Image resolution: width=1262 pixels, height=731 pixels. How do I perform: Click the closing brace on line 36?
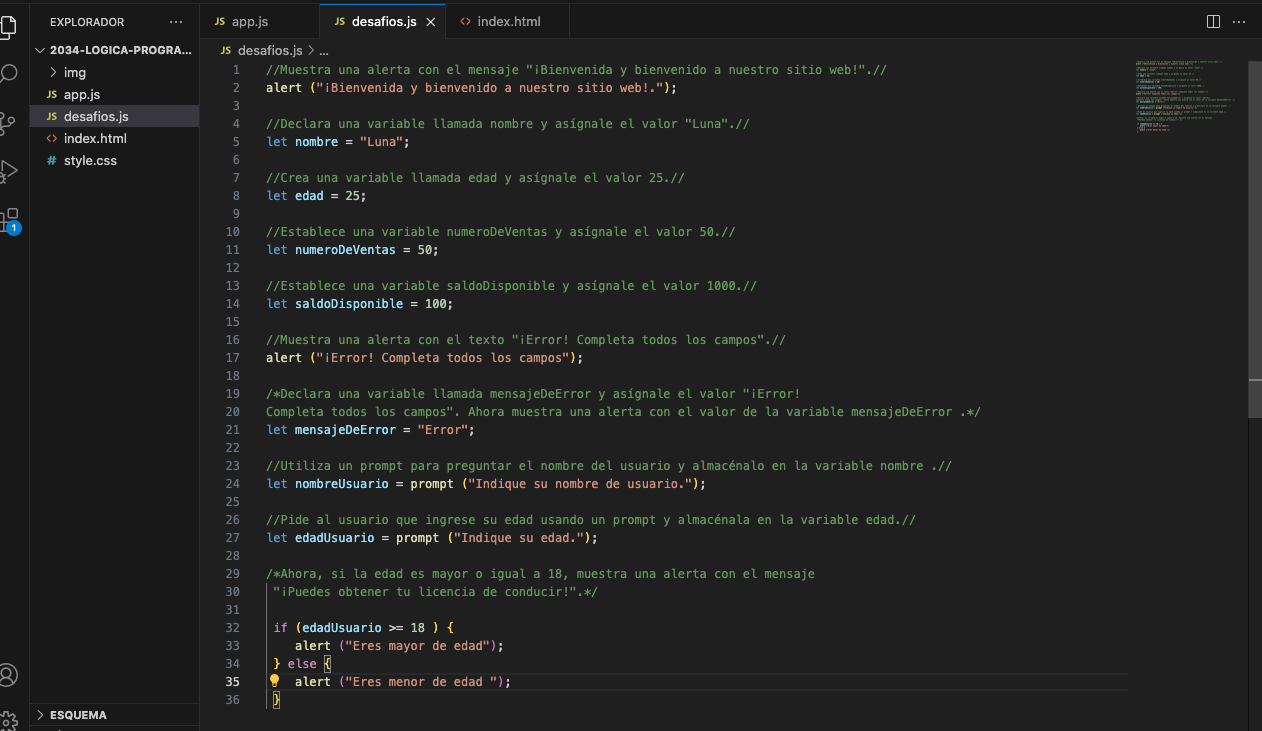pos(276,700)
